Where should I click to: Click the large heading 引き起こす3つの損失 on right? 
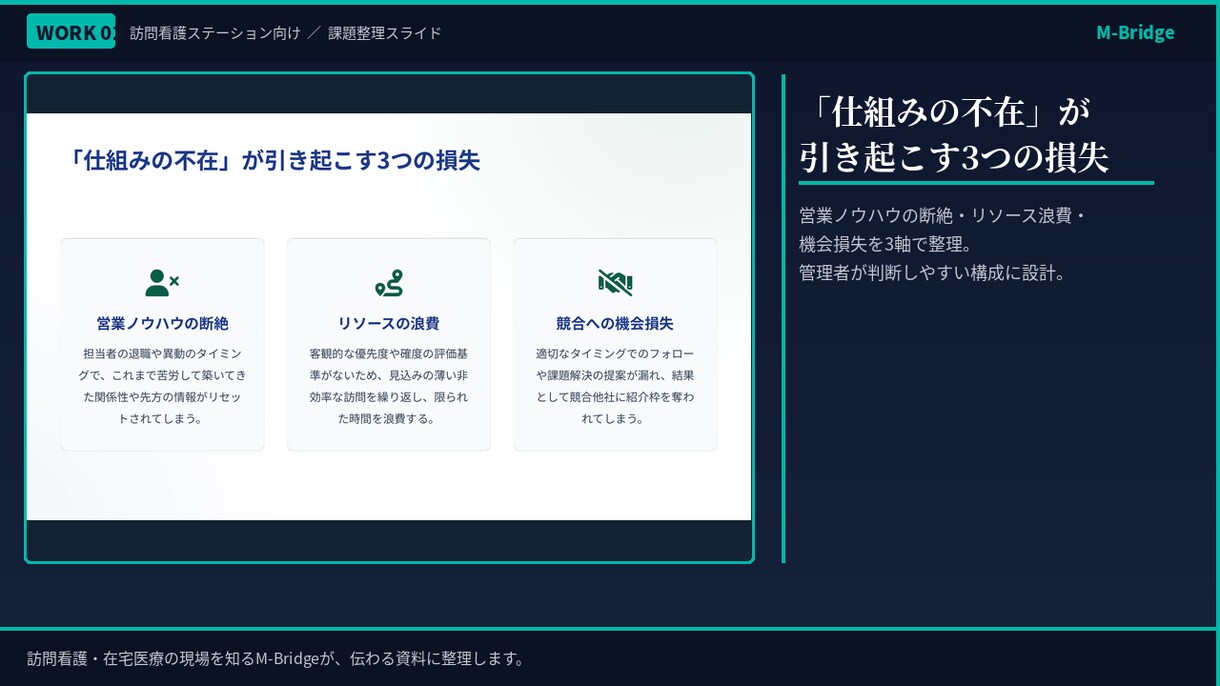coord(954,157)
